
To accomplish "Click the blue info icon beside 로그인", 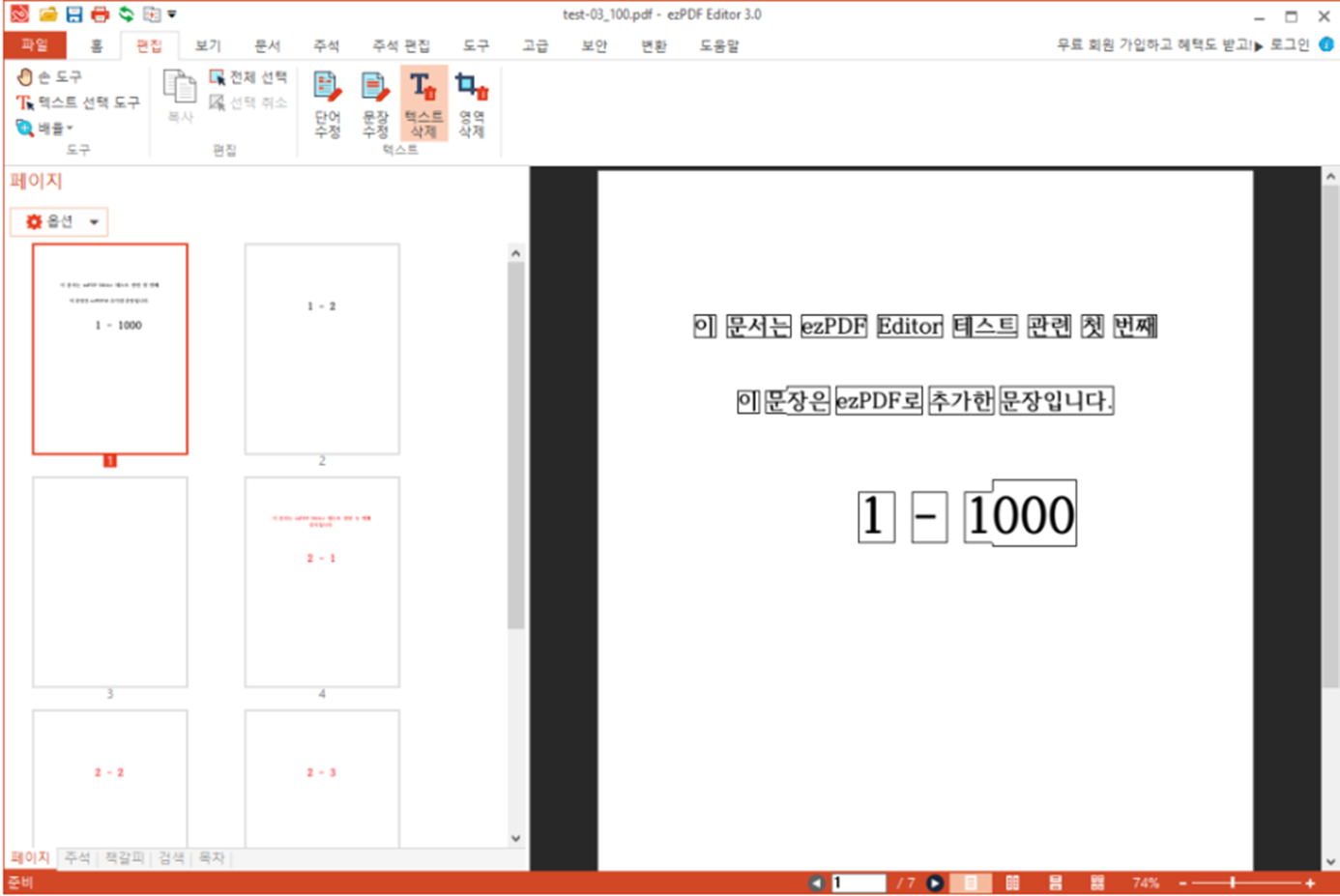I will click(x=1326, y=44).
